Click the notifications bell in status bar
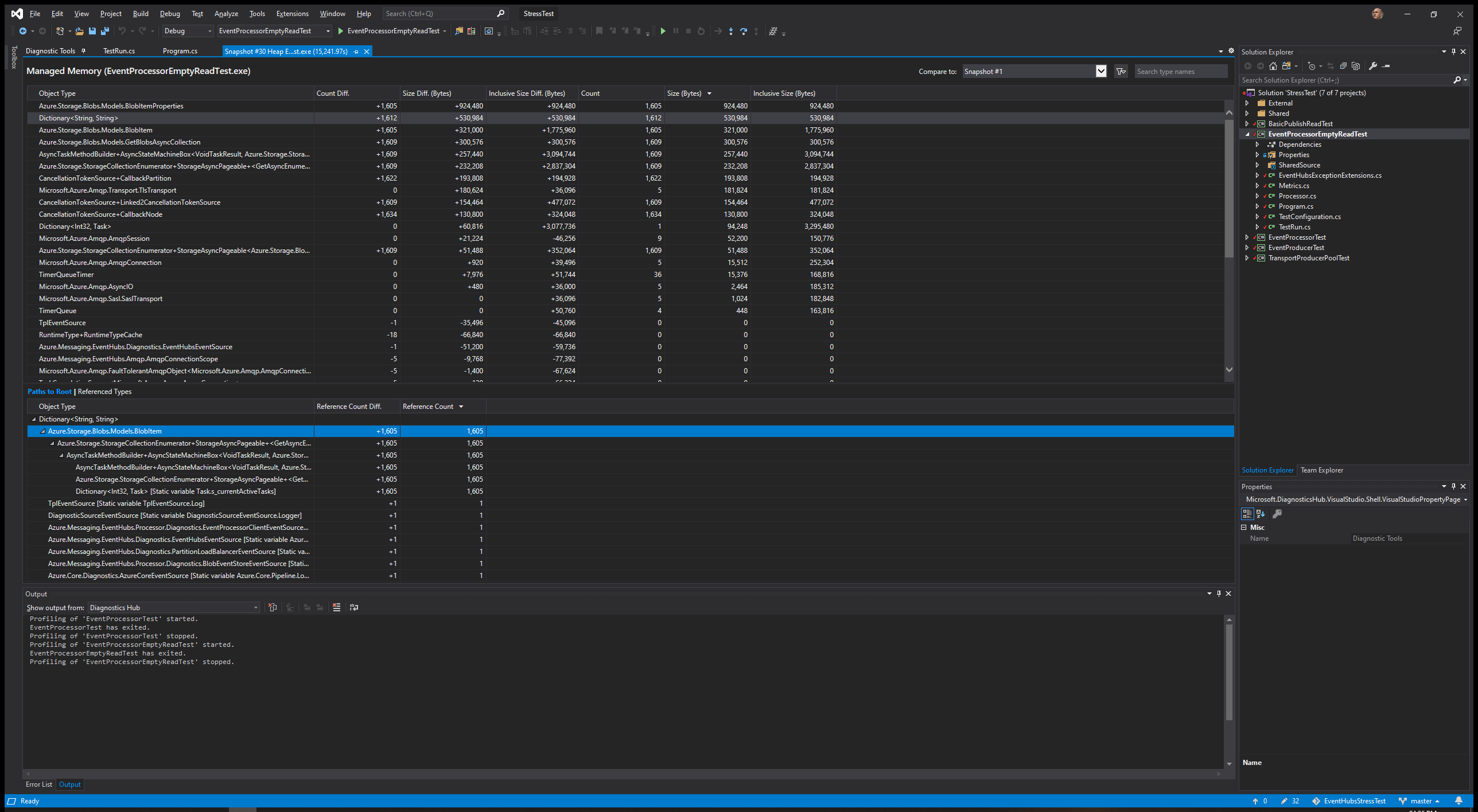 (x=1458, y=801)
